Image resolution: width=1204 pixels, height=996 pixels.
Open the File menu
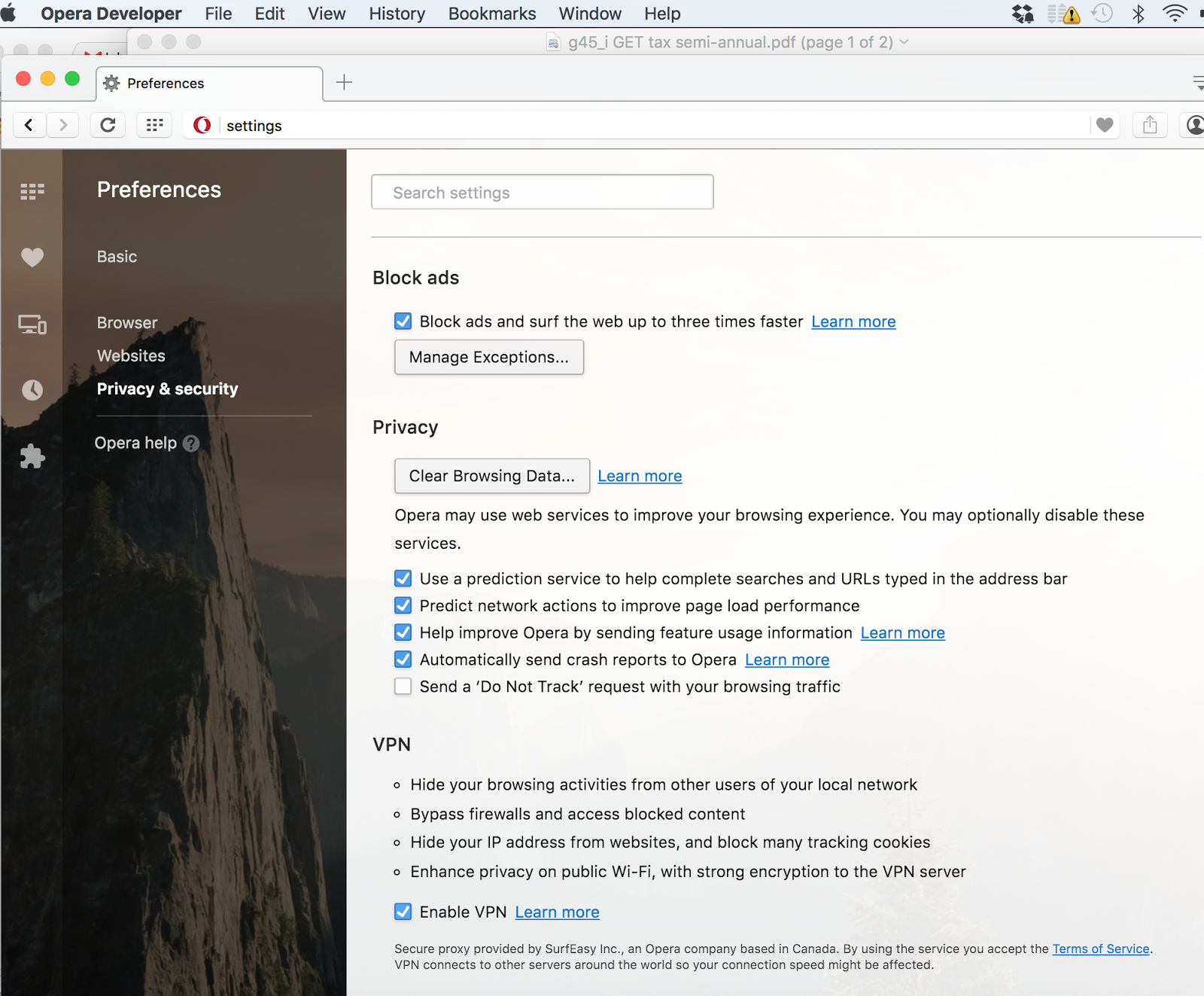(x=218, y=14)
